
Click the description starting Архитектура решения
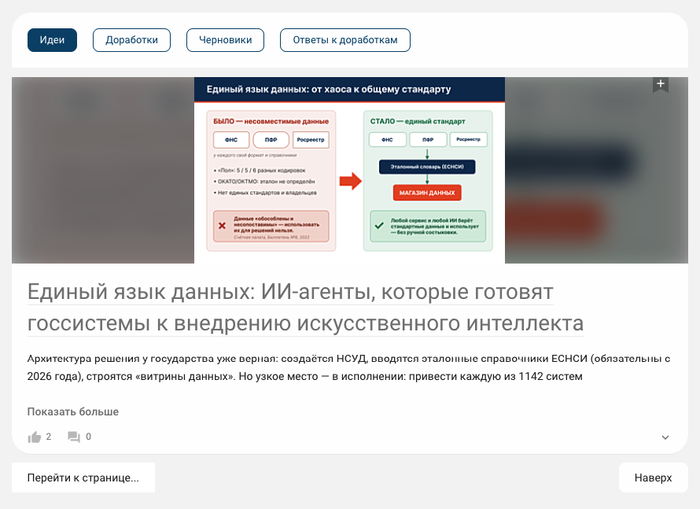(x=349, y=367)
